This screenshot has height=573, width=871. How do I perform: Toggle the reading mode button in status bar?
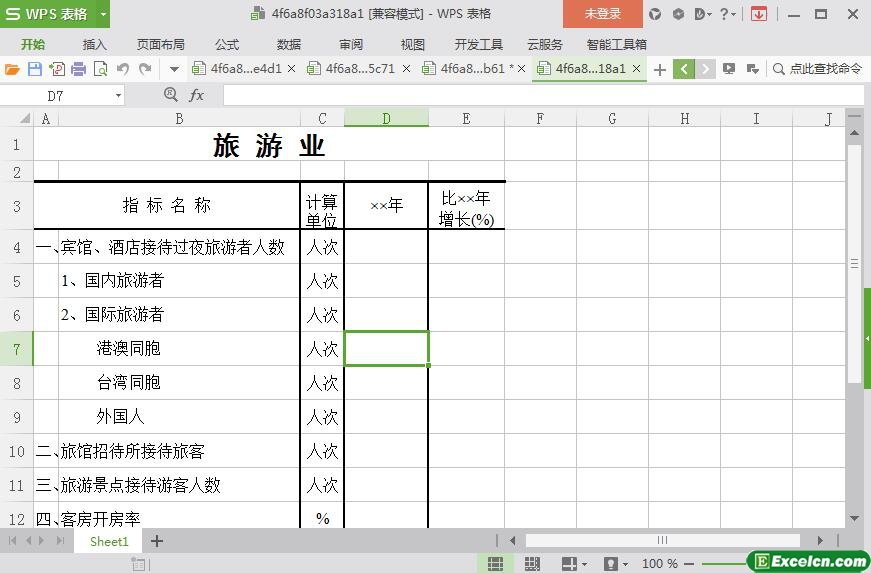coord(568,564)
